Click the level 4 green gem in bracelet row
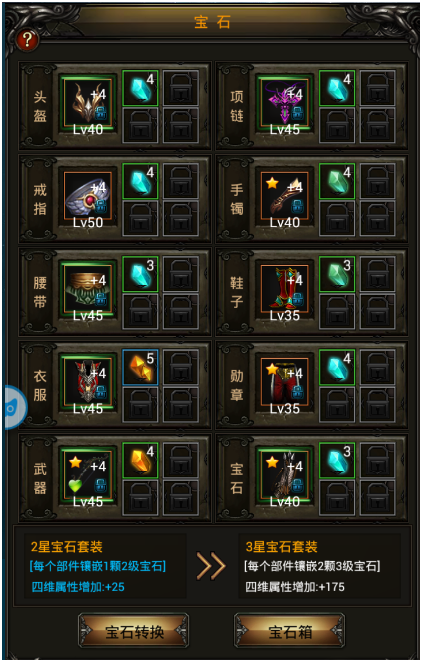 point(337,181)
